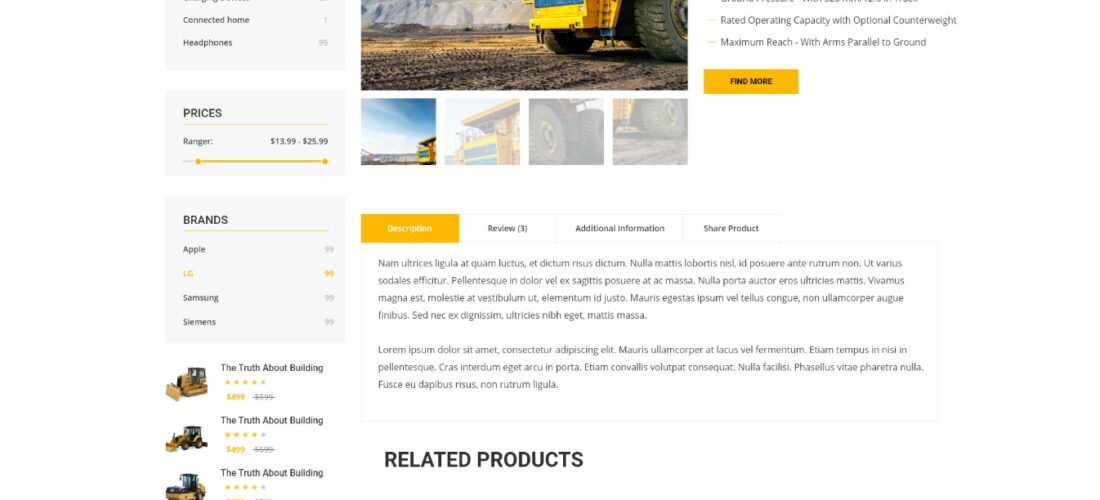Click the left price range slider handle
Screen dimensions: 1100x500
198,161
